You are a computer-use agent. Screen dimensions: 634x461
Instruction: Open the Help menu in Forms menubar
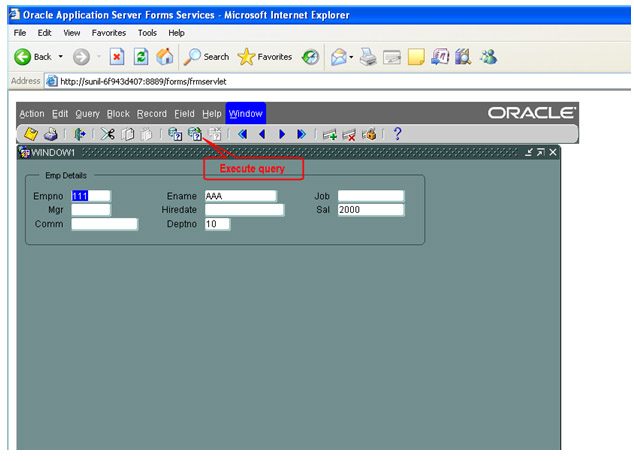(x=212, y=114)
